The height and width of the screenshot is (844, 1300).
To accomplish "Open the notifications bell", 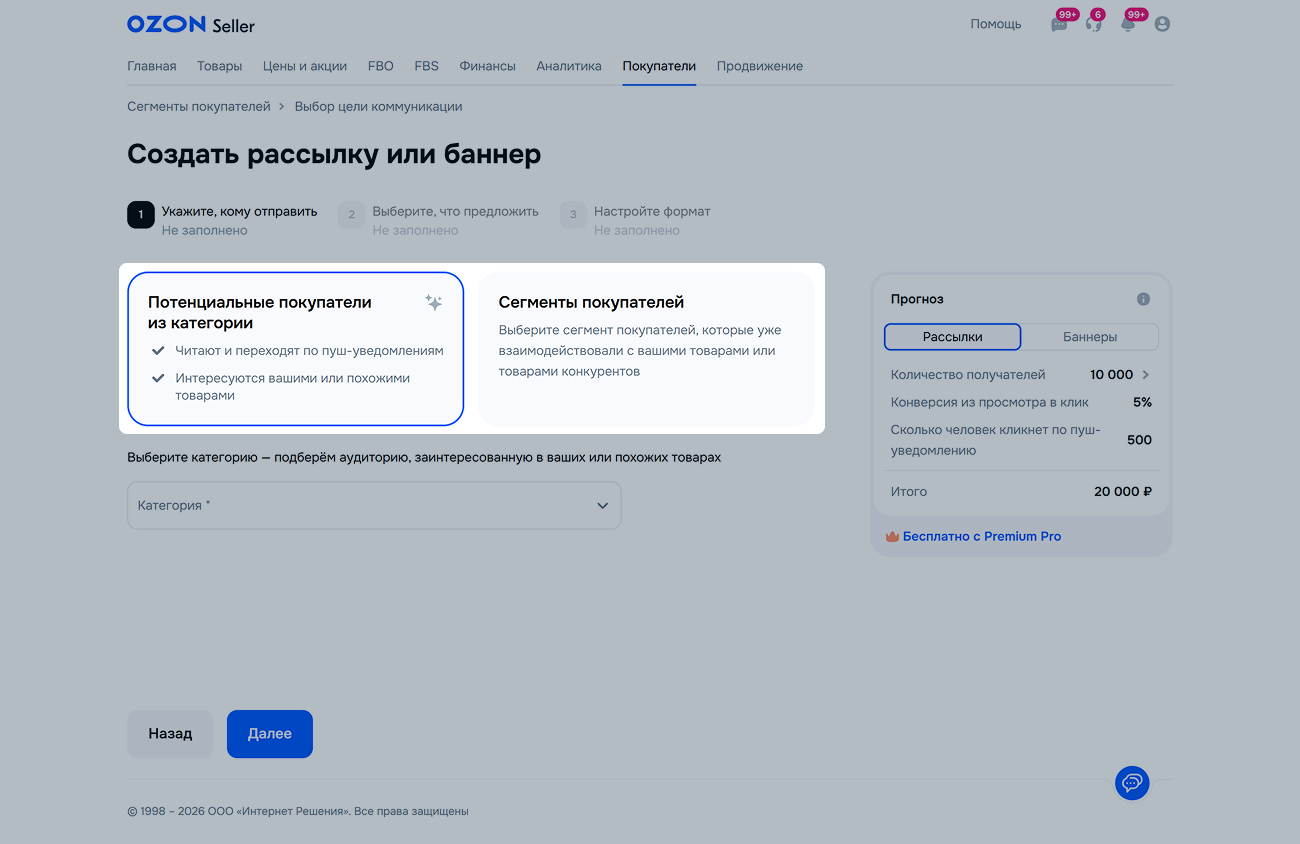I will pyautogui.click(x=1128, y=25).
